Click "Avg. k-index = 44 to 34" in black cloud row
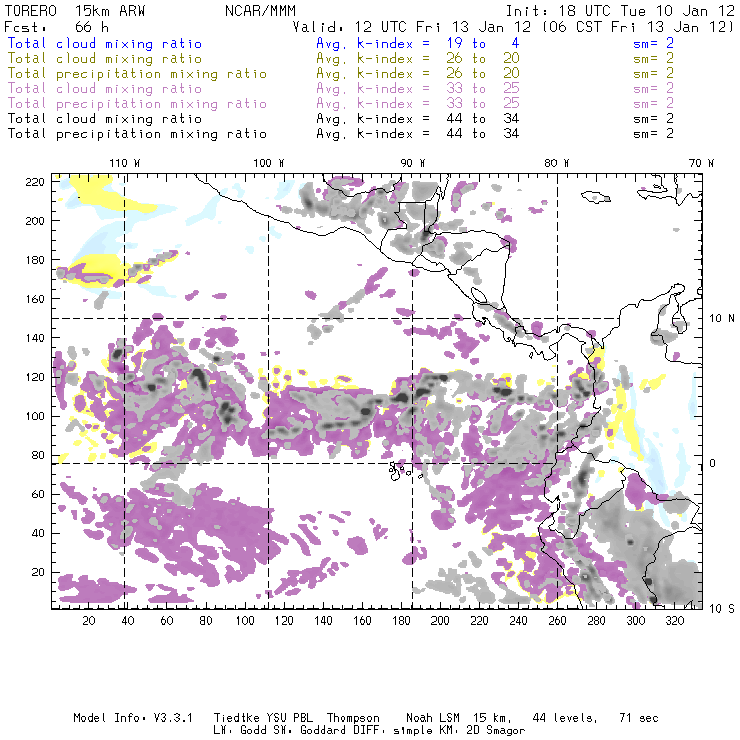 pyautogui.click(x=418, y=118)
